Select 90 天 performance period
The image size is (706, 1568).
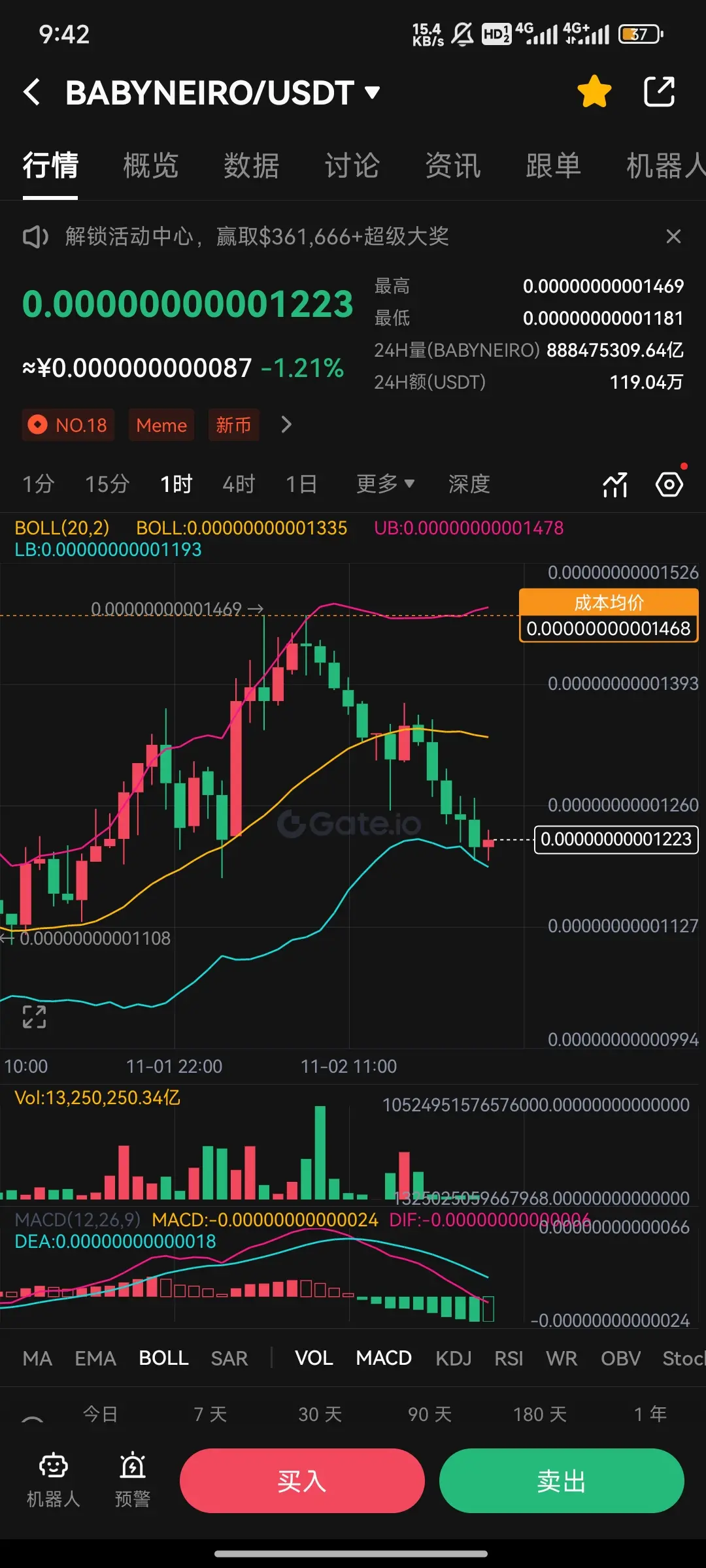(x=430, y=1414)
